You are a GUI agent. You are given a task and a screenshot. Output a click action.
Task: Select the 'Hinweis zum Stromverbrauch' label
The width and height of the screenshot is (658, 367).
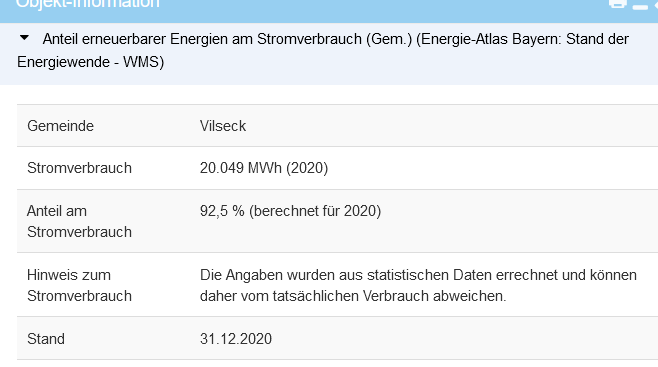pos(79,286)
